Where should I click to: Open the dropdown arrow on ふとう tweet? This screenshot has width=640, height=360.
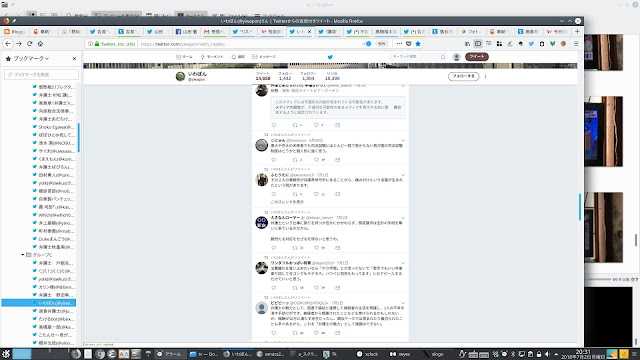(x=403, y=175)
